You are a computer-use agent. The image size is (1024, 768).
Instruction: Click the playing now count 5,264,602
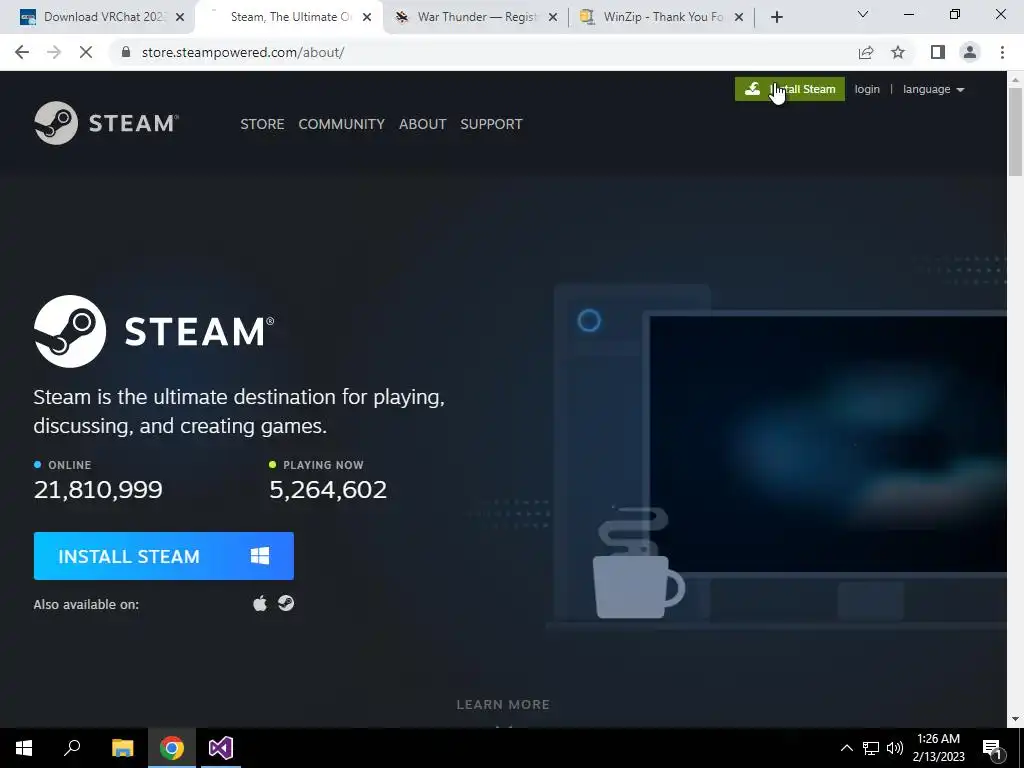328,489
